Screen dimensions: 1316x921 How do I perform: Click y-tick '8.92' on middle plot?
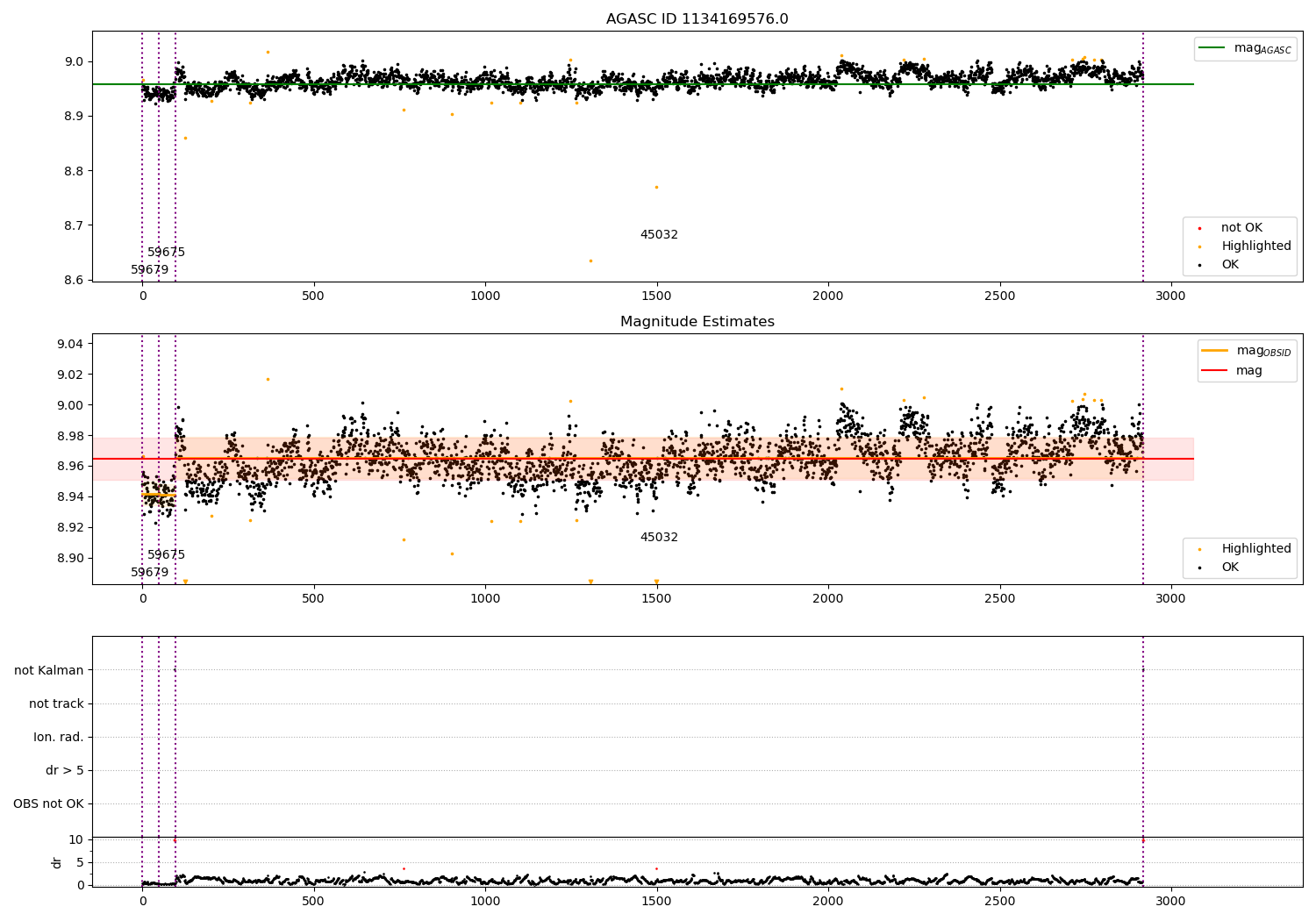coord(71,528)
